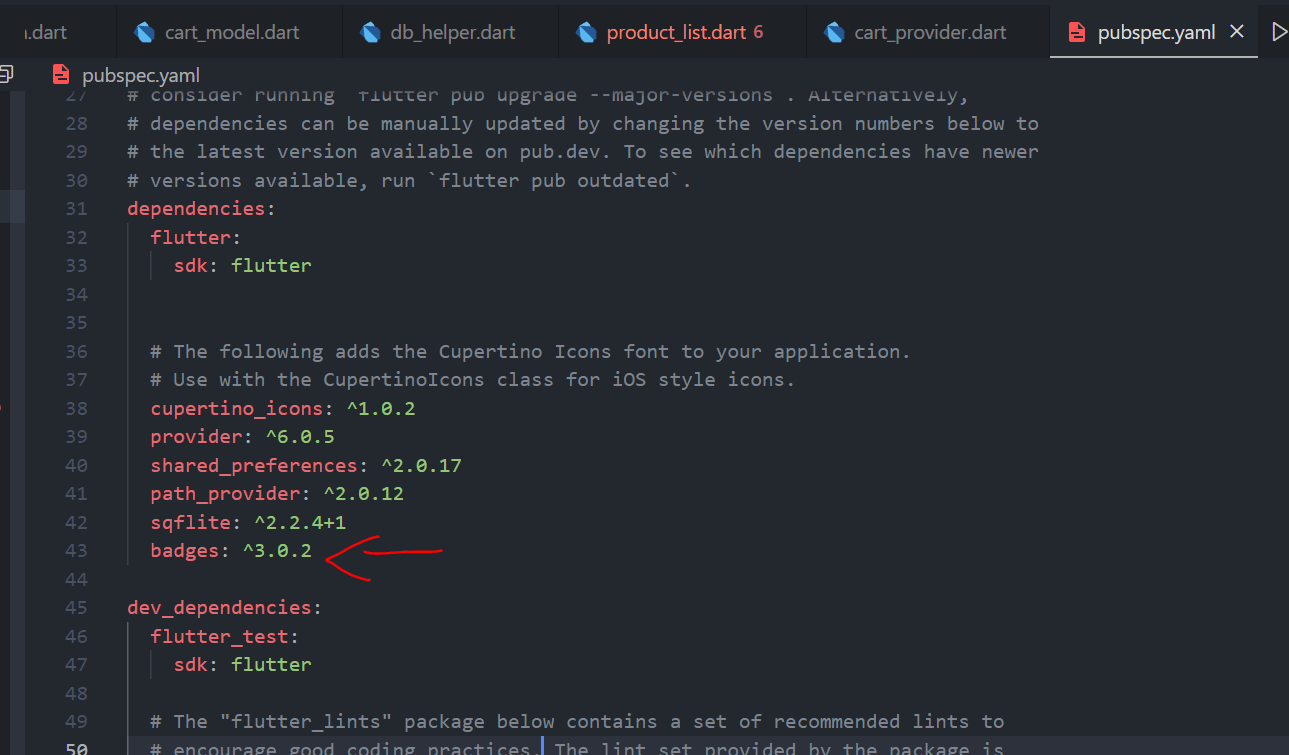The image size is (1289, 755).
Task: Click the 'dependencies:' key on line 31
Action: [x=201, y=209]
